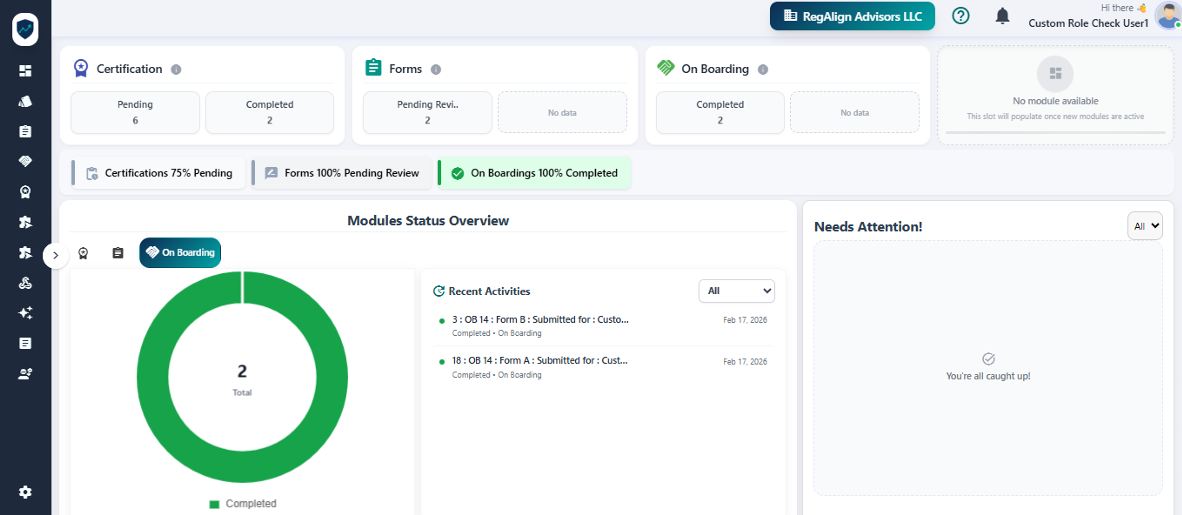The width and height of the screenshot is (1182, 515).
Task: Click the Recent Activities refresh icon
Action: tap(439, 291)
